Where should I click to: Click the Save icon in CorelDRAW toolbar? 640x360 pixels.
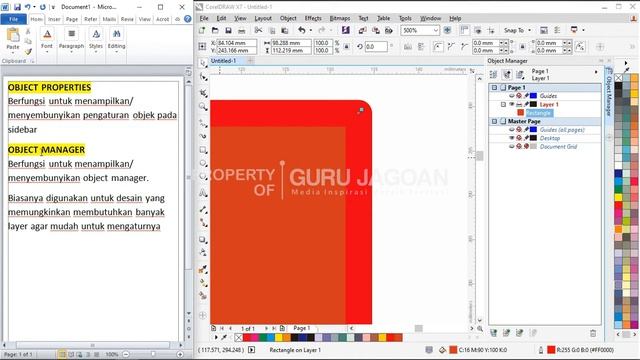point(228,30)
